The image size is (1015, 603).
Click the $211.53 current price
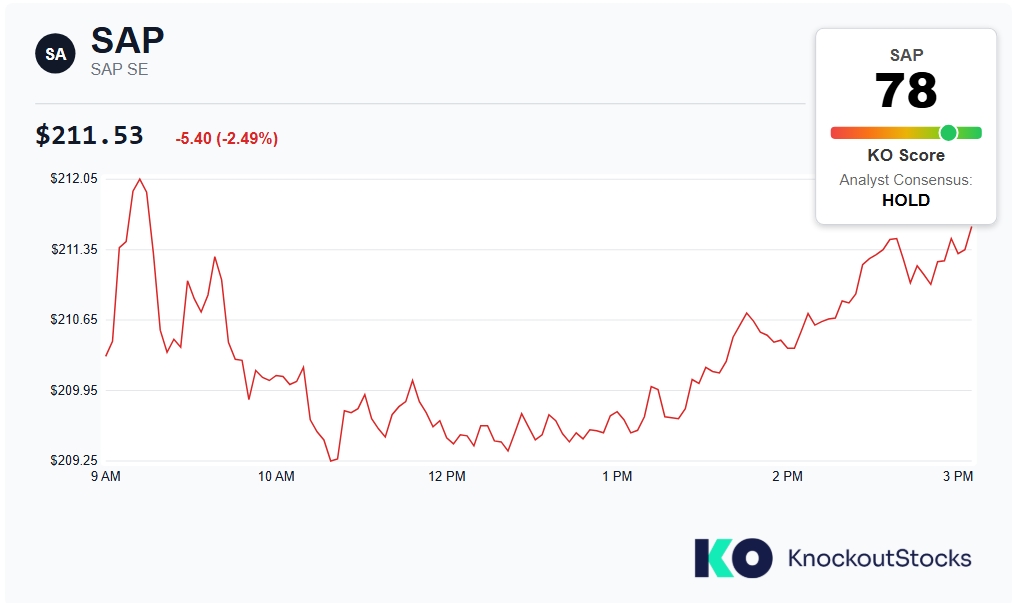89,135
